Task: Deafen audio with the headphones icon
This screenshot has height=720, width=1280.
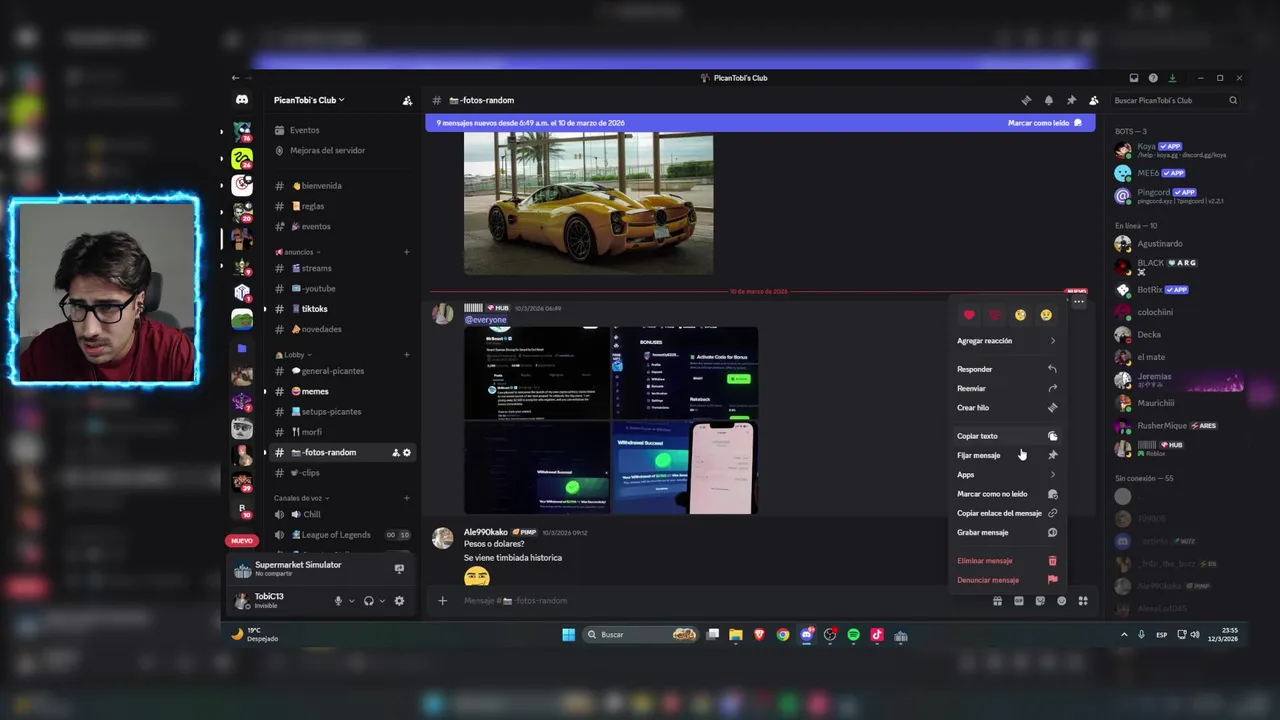Action: click(x=369, y=601)
